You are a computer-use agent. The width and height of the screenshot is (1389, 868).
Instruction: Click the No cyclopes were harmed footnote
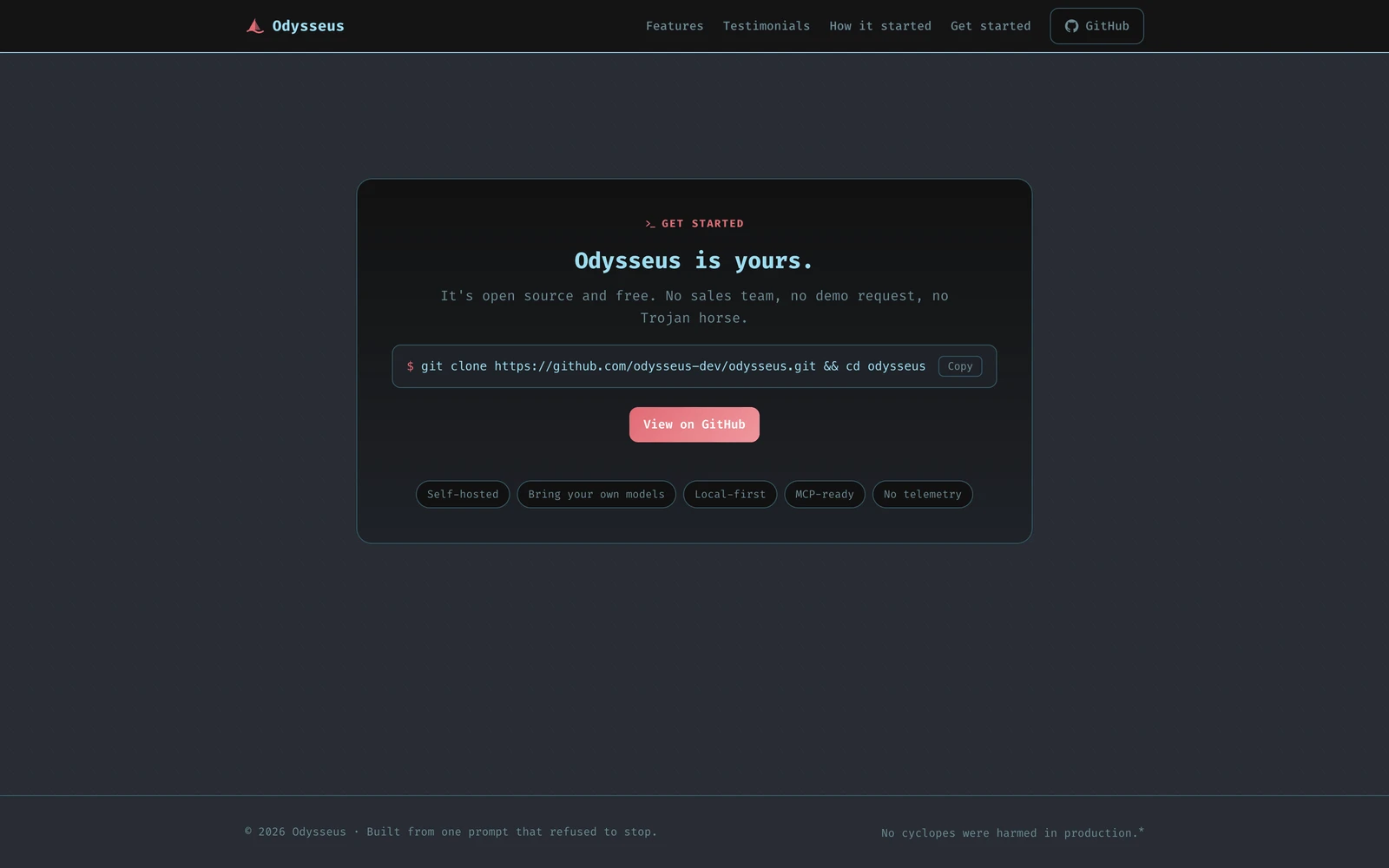[1012, 832]
